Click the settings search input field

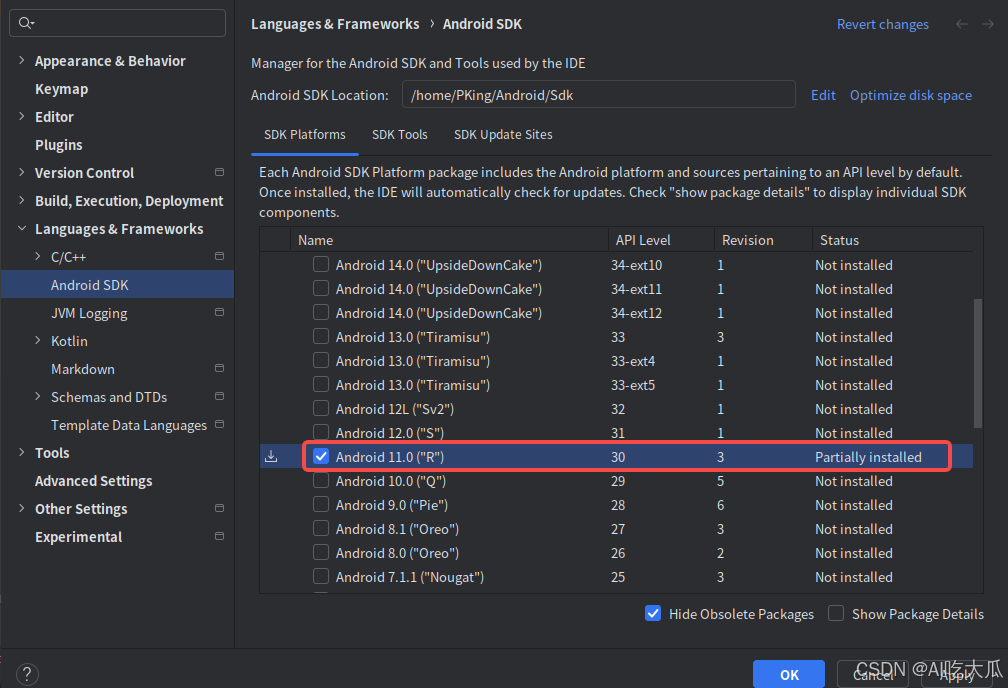tap(118, 23)
